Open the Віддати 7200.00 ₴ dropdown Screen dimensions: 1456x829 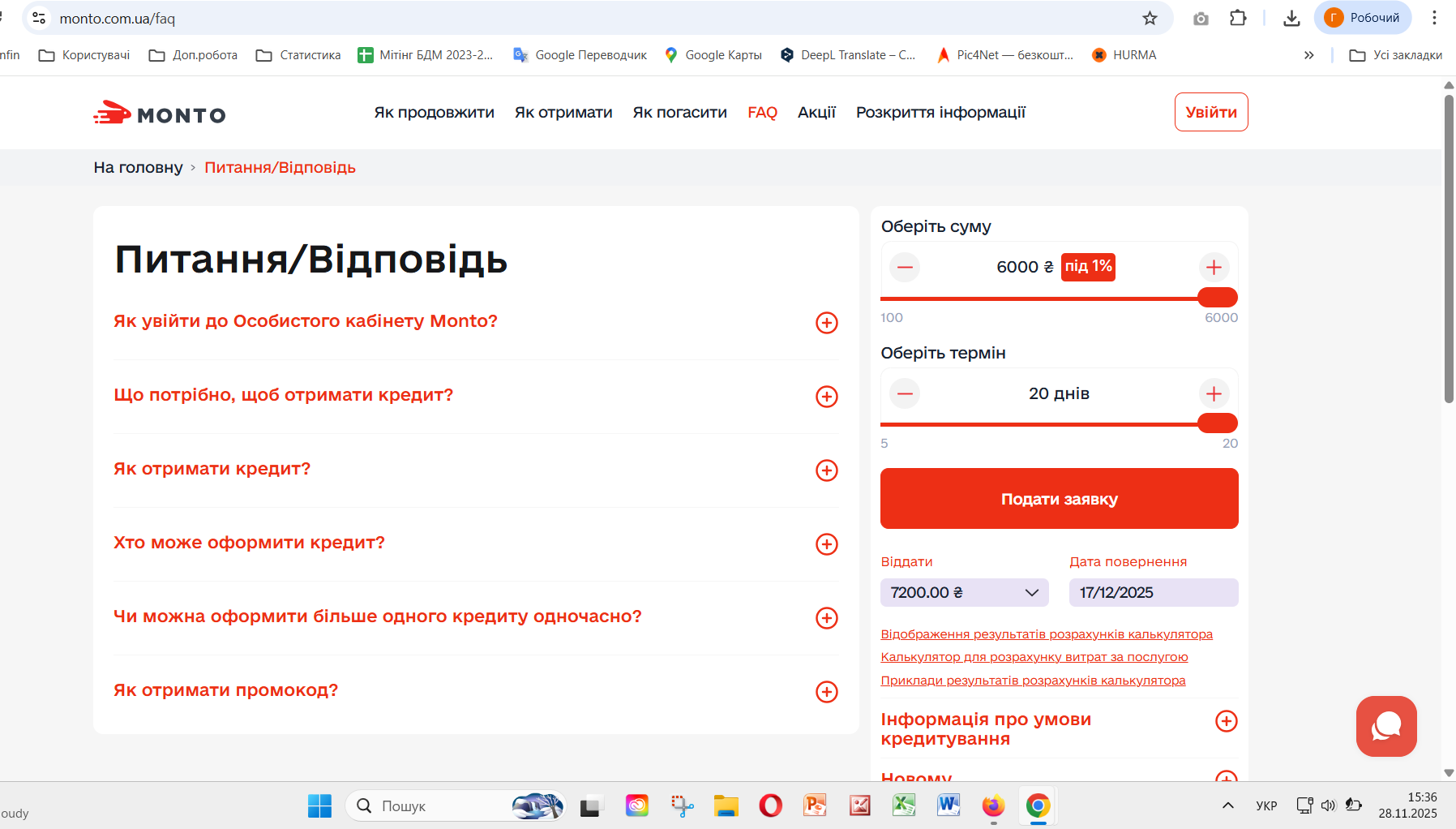pyautogui.click(x=965, y=592)
